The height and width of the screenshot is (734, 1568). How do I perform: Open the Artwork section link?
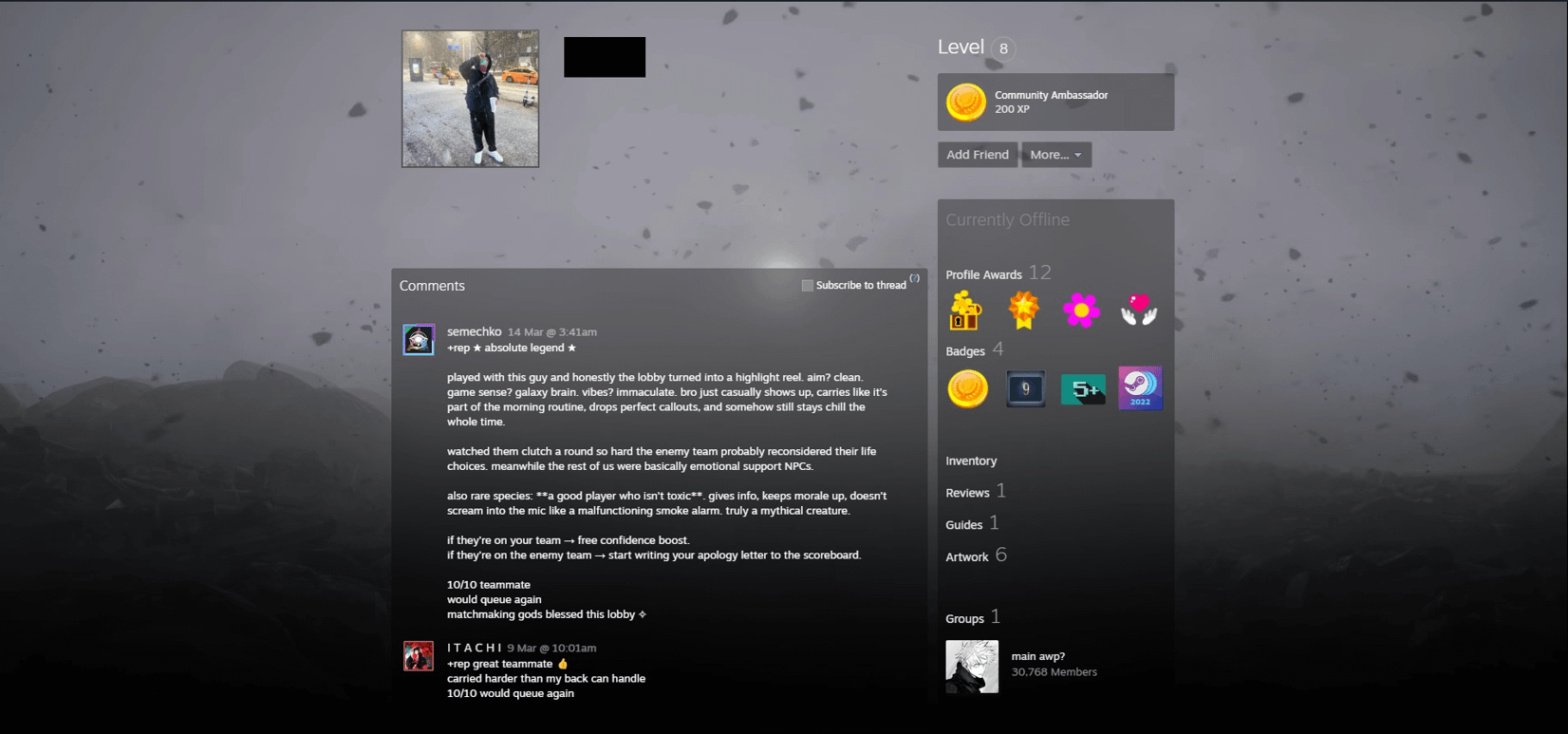click(x=966, y=557)
